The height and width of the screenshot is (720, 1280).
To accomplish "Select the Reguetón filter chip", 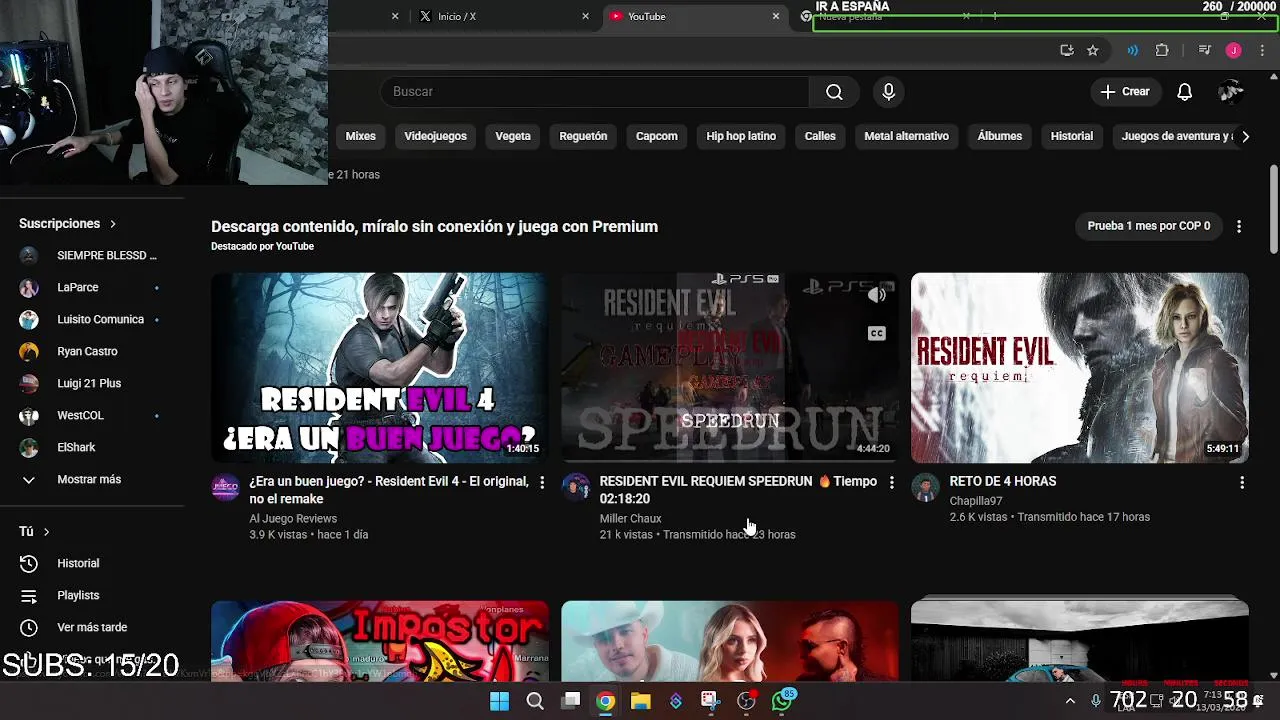I will pos(583,136).
